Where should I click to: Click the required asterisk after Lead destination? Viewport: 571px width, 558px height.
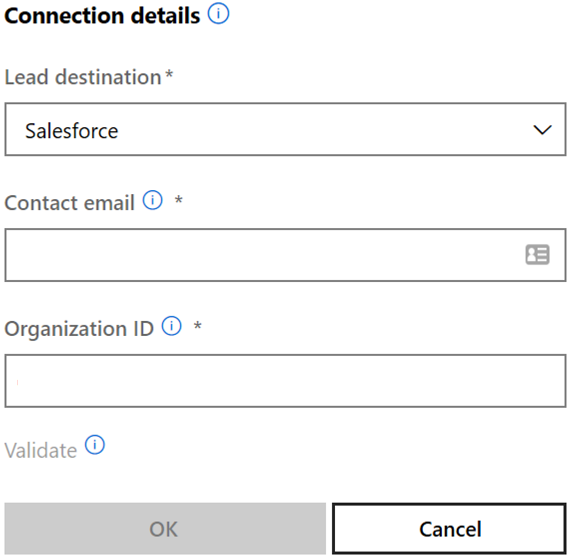pyautogui.click(x=169, y=74)
